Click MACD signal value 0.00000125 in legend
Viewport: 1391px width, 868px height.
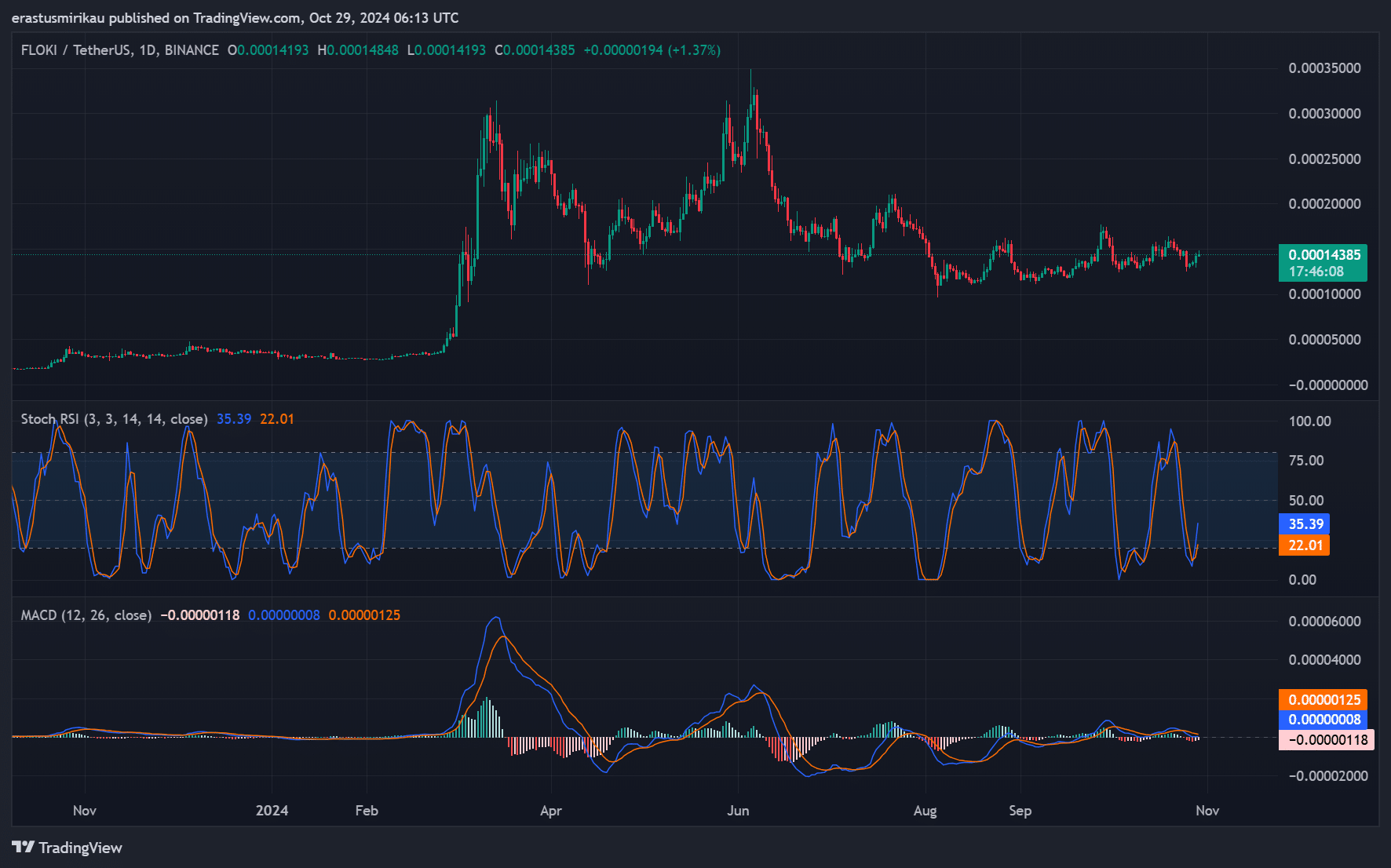[364, 615]
